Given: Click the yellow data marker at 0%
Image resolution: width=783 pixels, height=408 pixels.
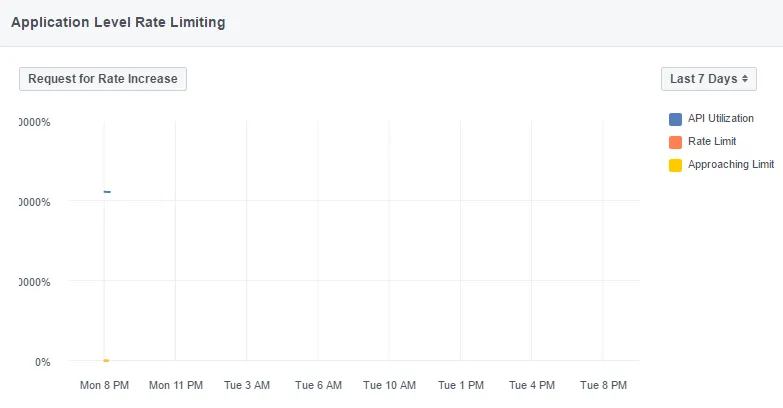Looking at the screenshot, I should pyautogui.click(x=105, y=360).
